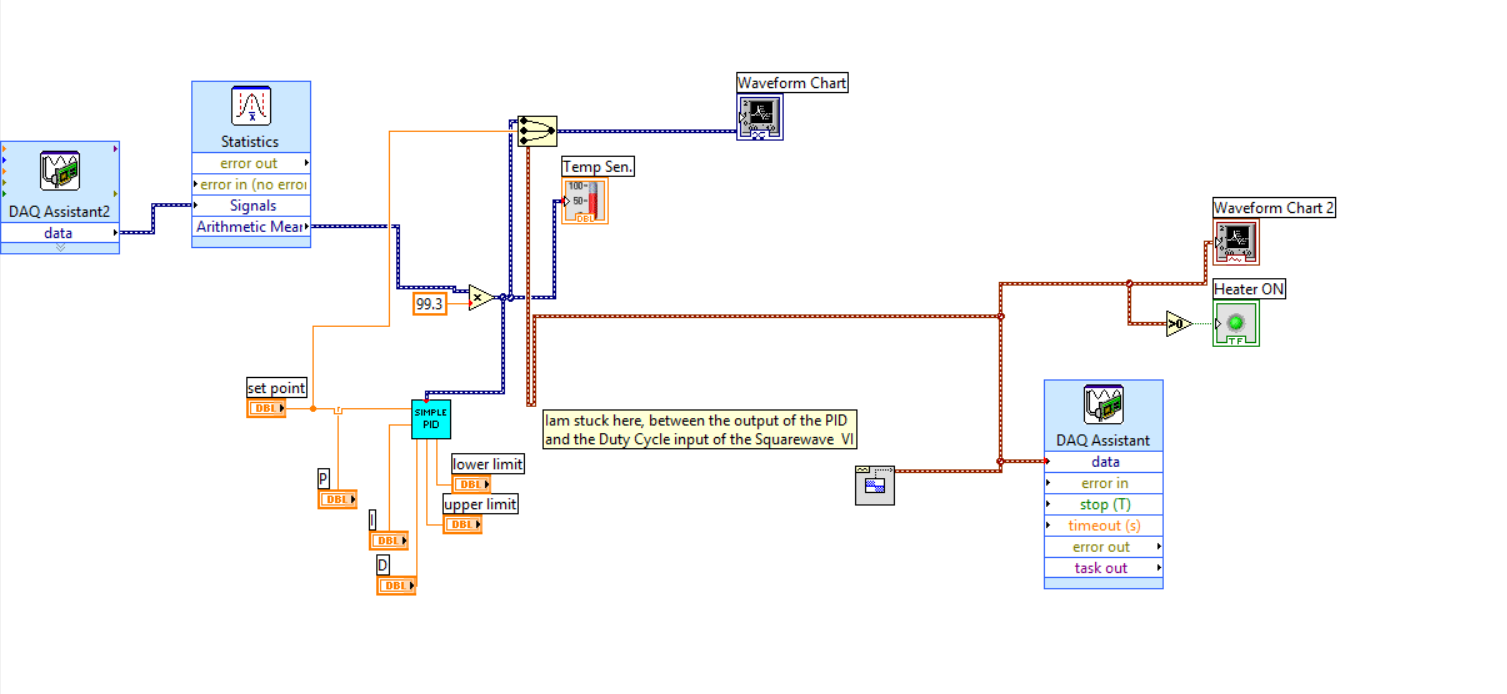Click the Heater ON boolean LED indicator

pyautogui.click(x=1236, y=324)
